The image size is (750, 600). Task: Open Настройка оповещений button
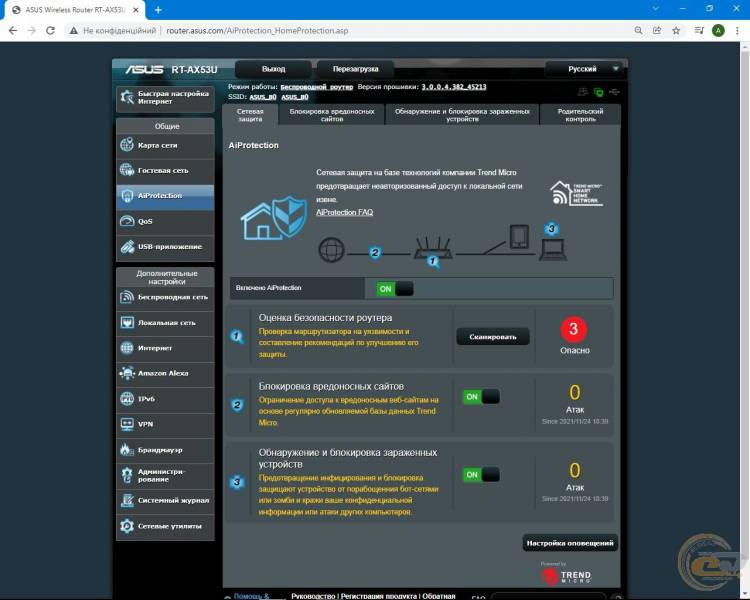[570, 543]
